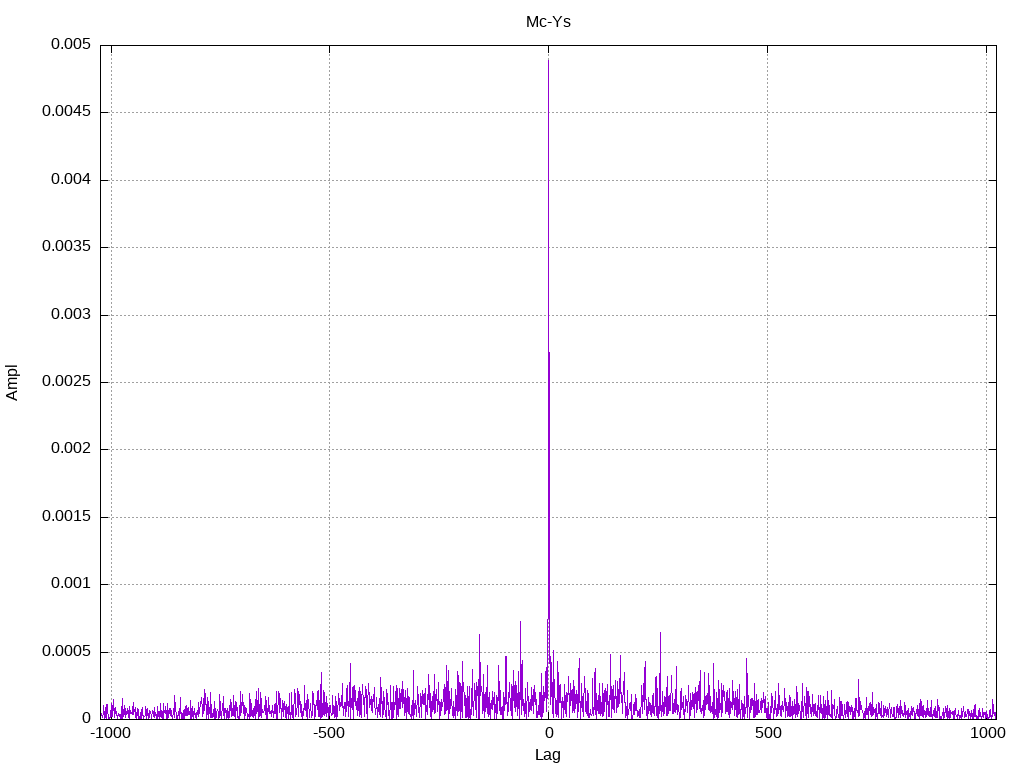This screenshot has width=1024, height=768.
Task: Click the Lag x-axis label
Action: pyautogui.click(x=548, y=755)
